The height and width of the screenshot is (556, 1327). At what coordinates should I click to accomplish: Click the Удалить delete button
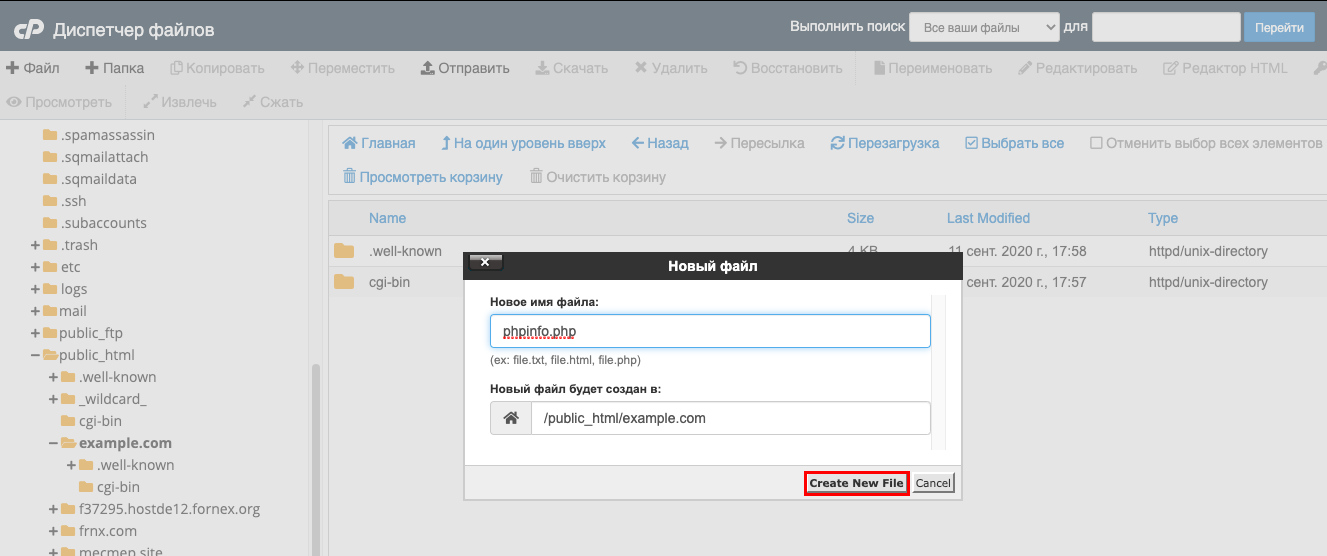(671, 68)
